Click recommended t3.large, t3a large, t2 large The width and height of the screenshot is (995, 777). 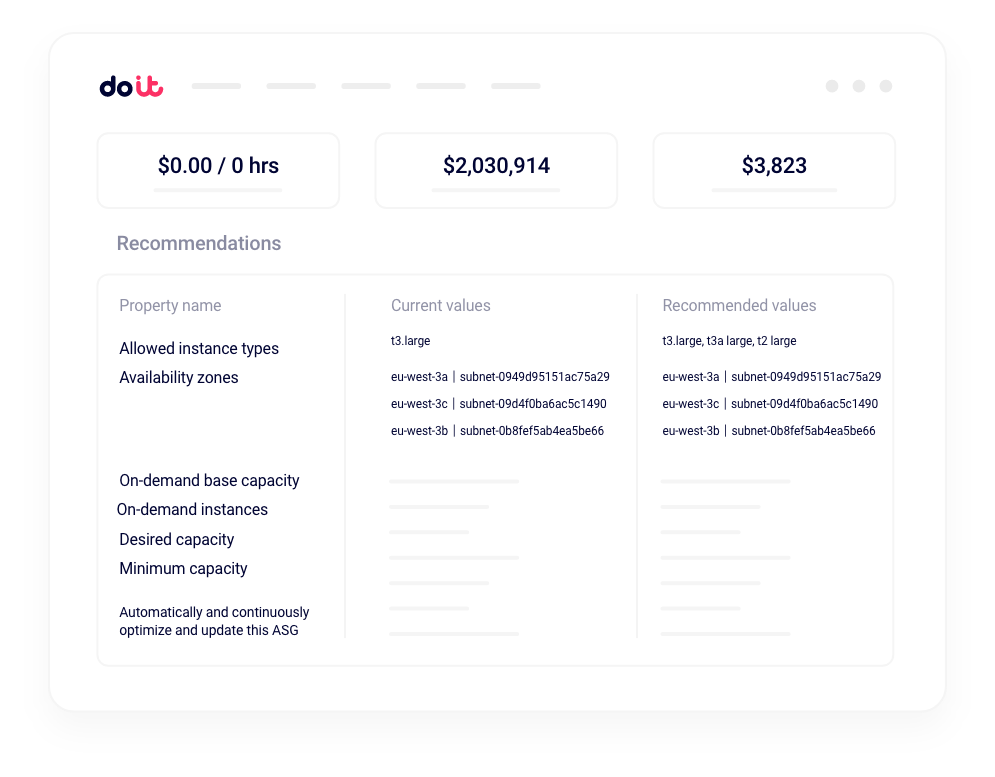(729, 341)
